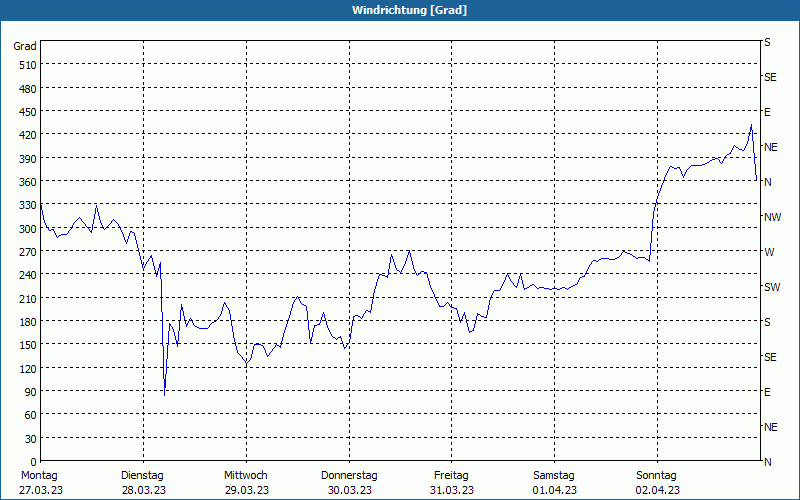Screen dimensions: 800x500
Task: Click the '180' axis value
Action: [x=28, y=322]
